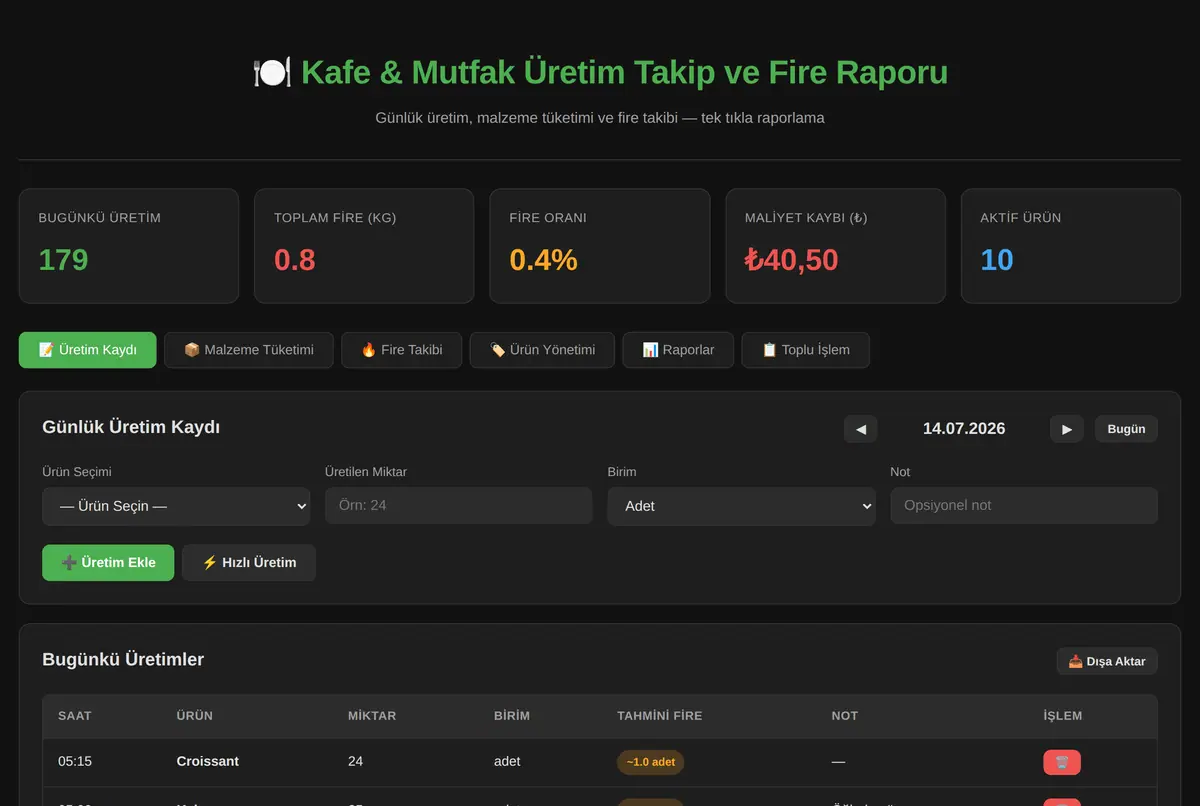The height and width of the screenshot is (806, 1200).
Task: Click the İşlem column header
Action: pyautogui.click(x=1063, y=716)
